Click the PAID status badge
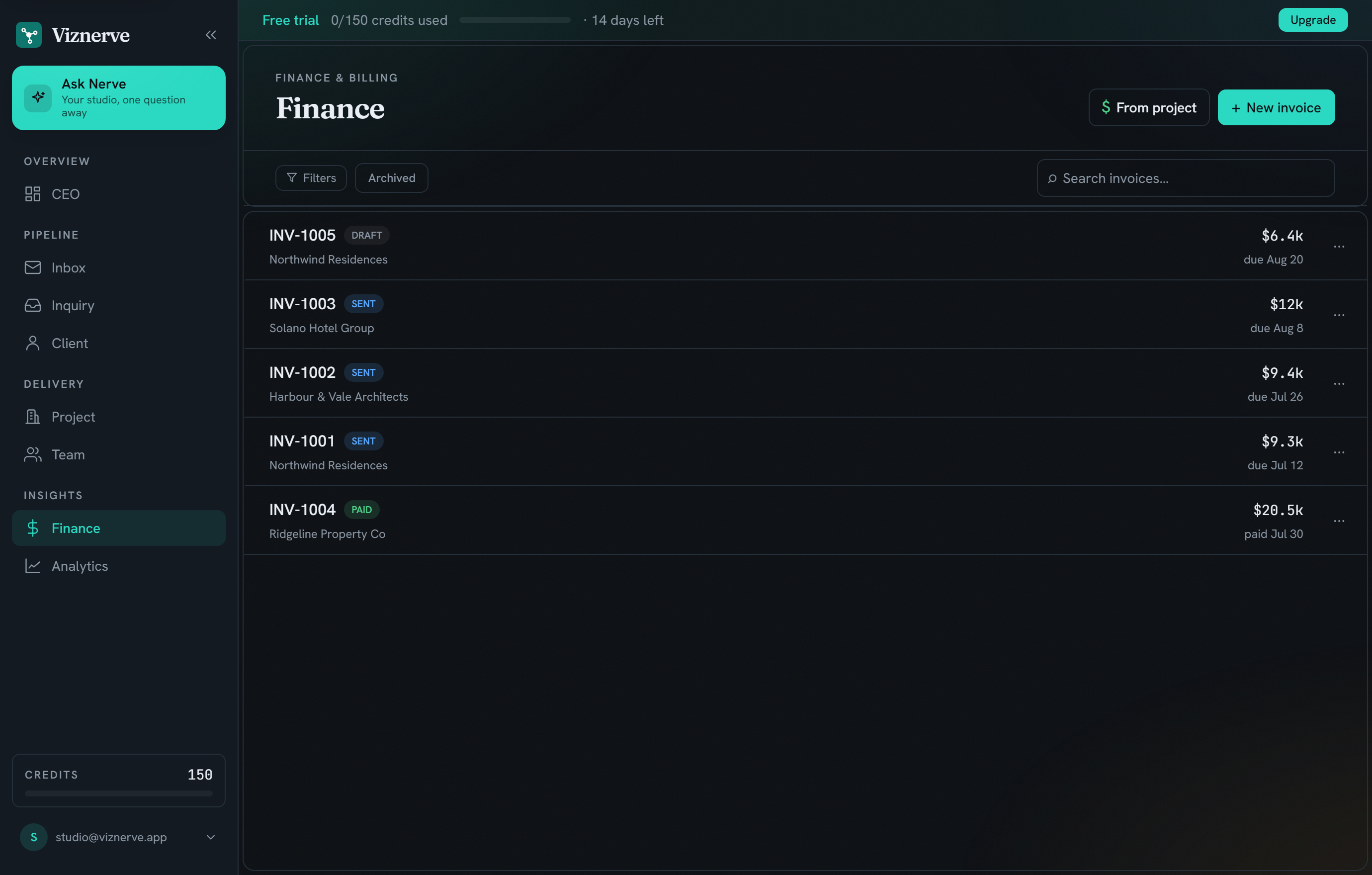This screenshot has width=1372, height=875. click(361, 510)
